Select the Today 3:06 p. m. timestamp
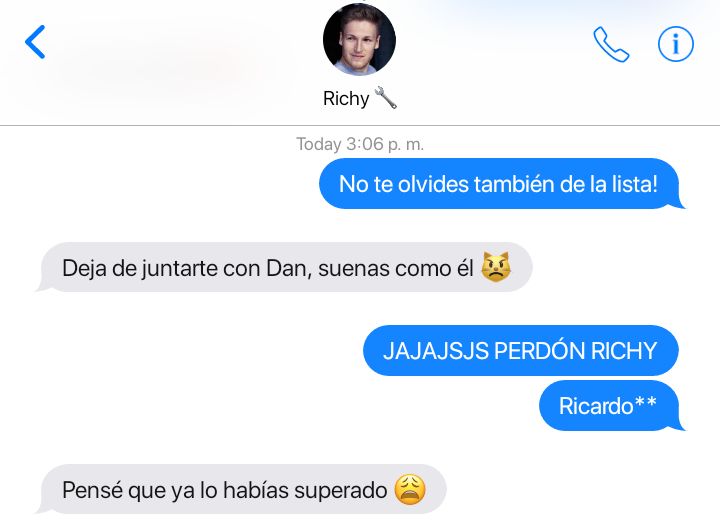The image size is (720, 527). pyautogui.click(x=360, y=144)
